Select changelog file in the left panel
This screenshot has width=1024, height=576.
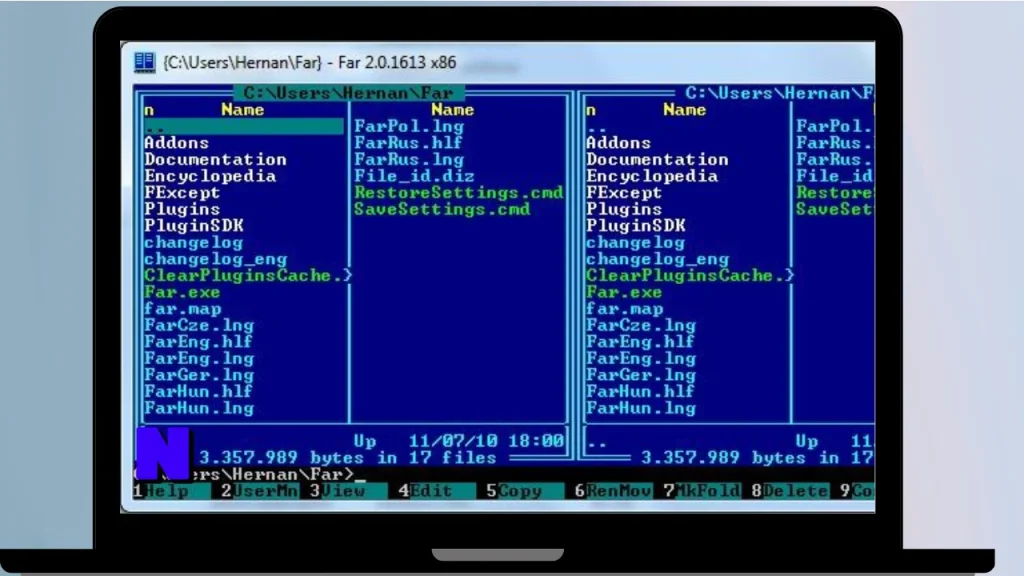pyautogui.click(x=193, y=242)
